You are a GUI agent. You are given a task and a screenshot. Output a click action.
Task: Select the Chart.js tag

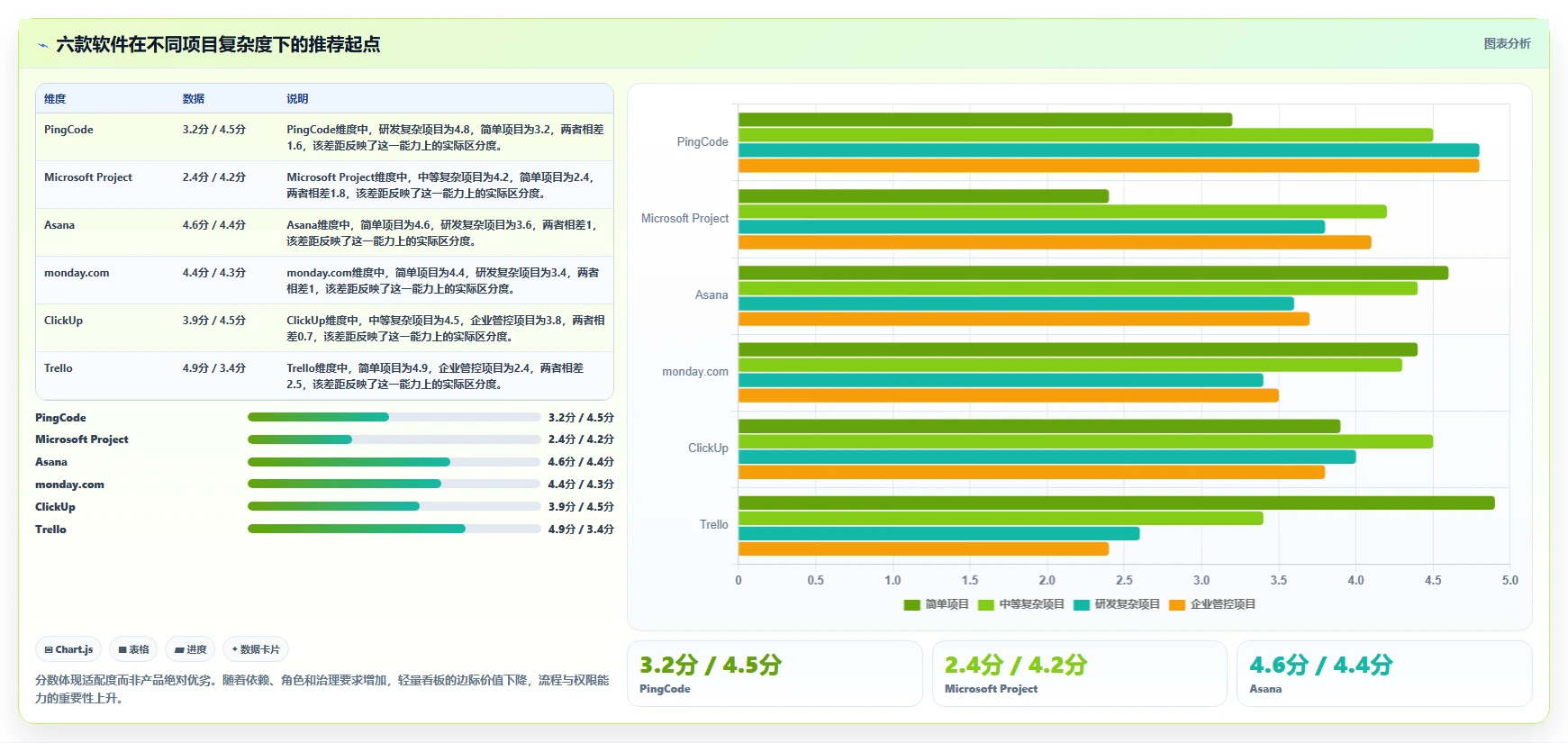click(68, 649)
